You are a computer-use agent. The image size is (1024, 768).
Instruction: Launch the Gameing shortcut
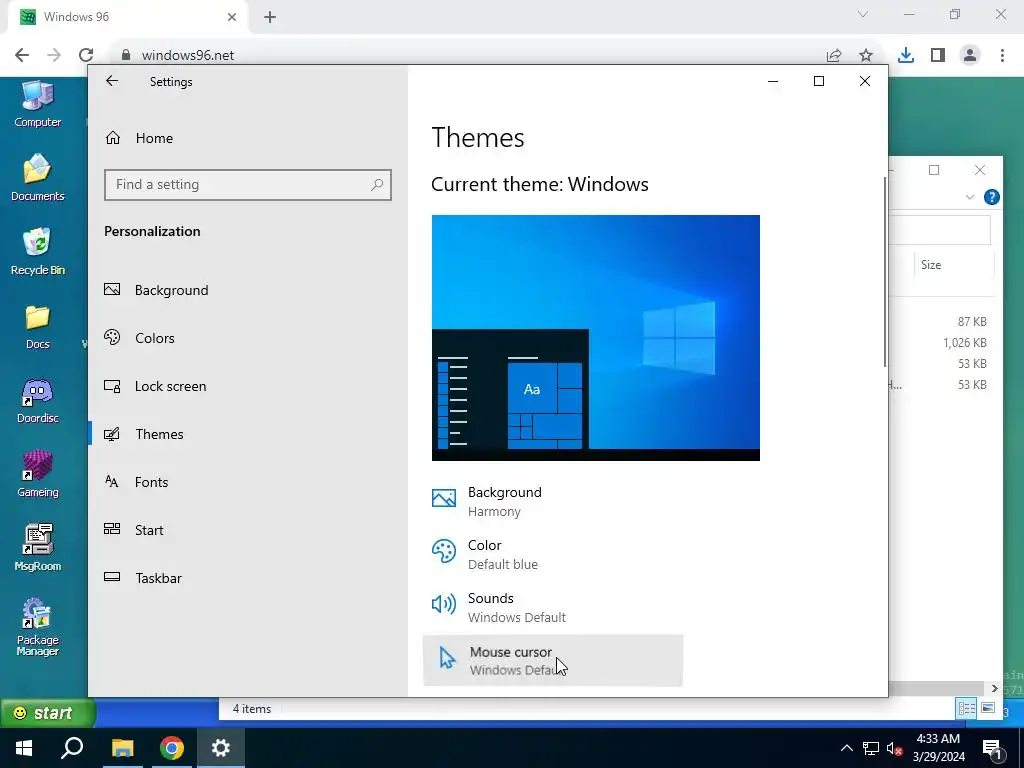pyautogui.click(x=37, y=474)
